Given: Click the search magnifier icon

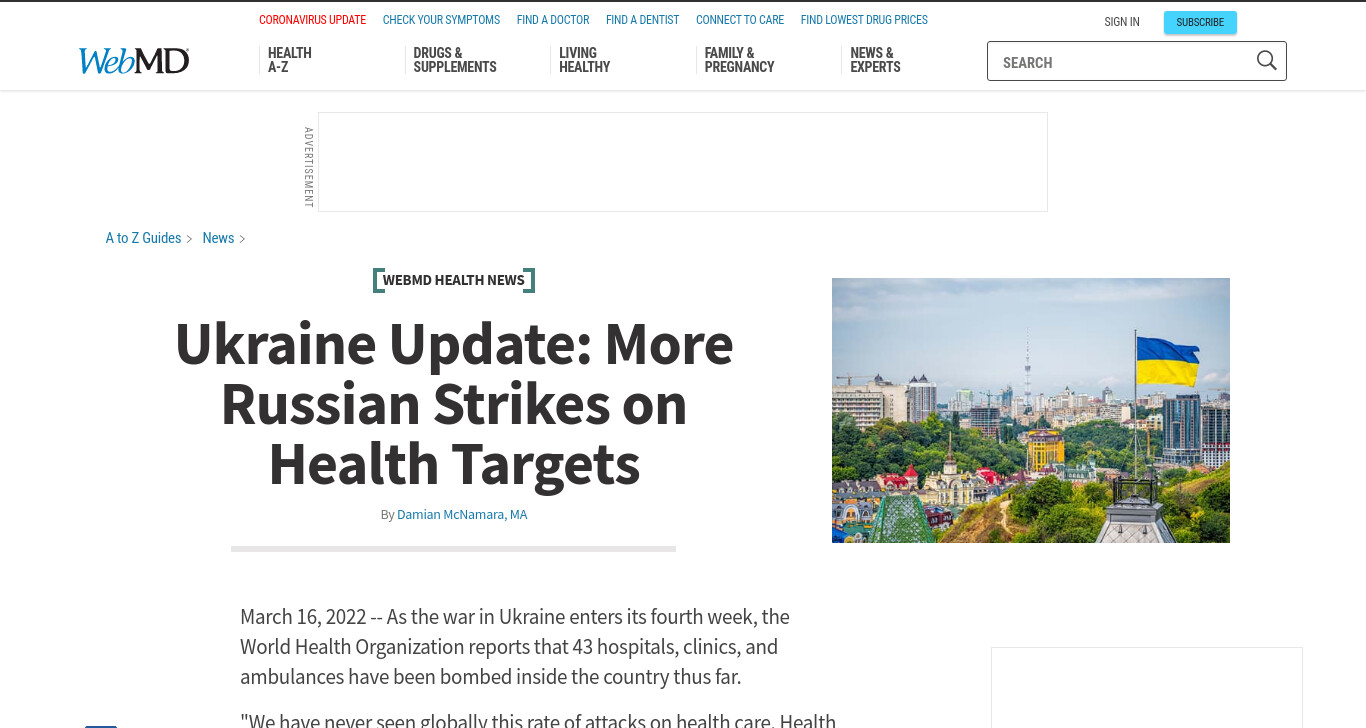Looking at the screenshot, I should tap(1266, 61).
